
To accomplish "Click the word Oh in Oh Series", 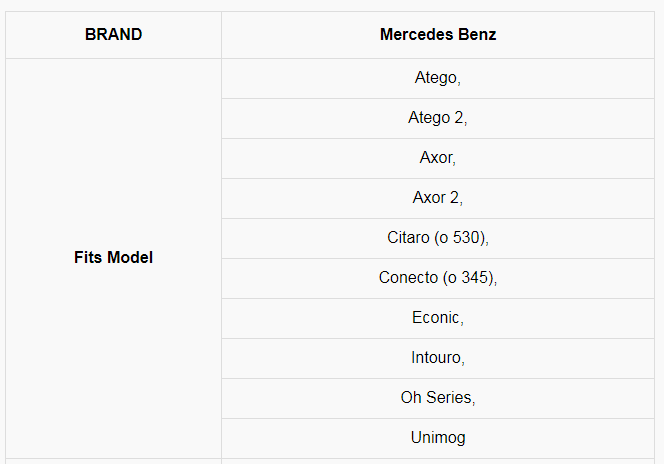I will 411,398.
